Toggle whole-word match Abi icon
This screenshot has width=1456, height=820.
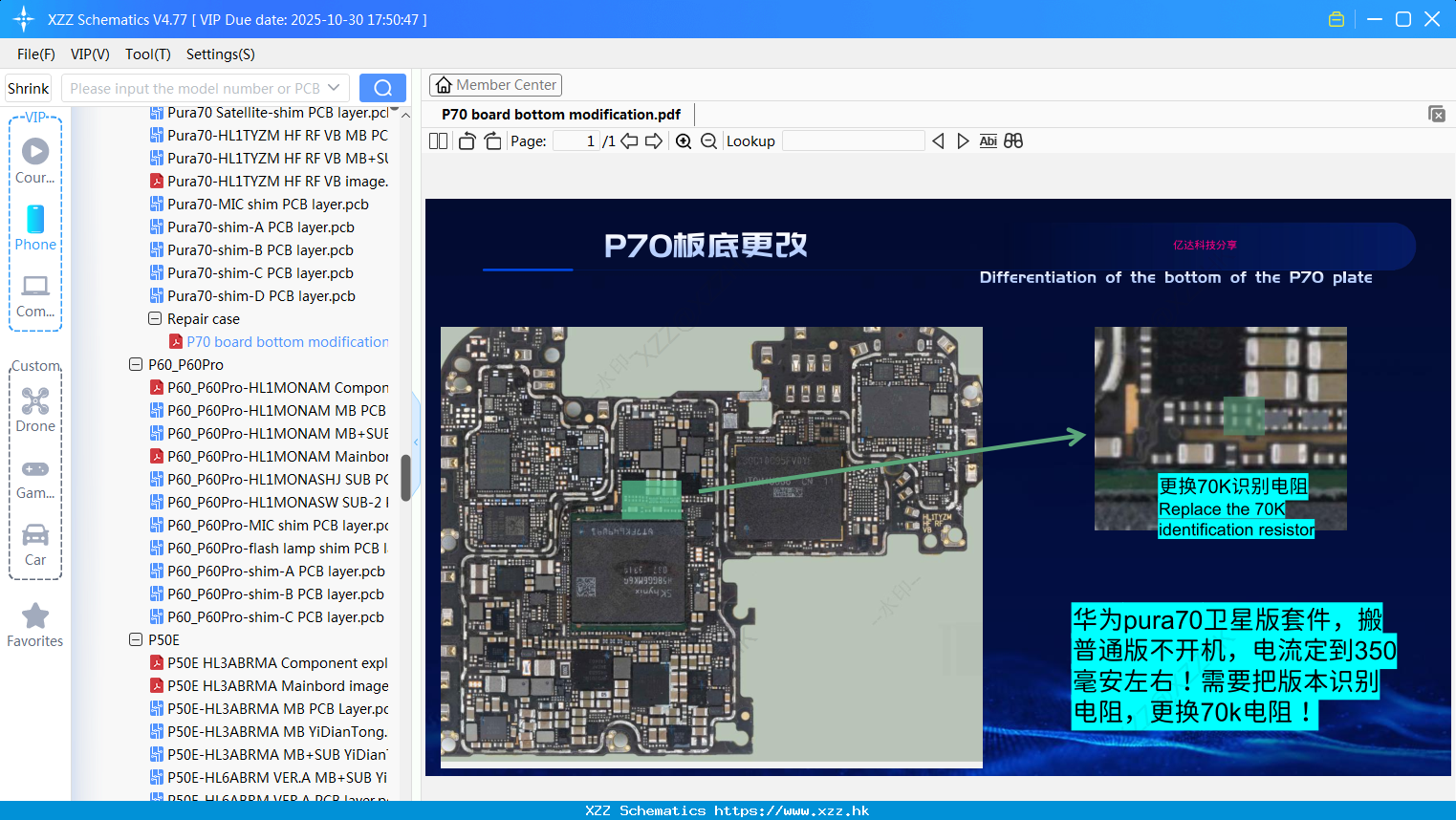point(989,141)
